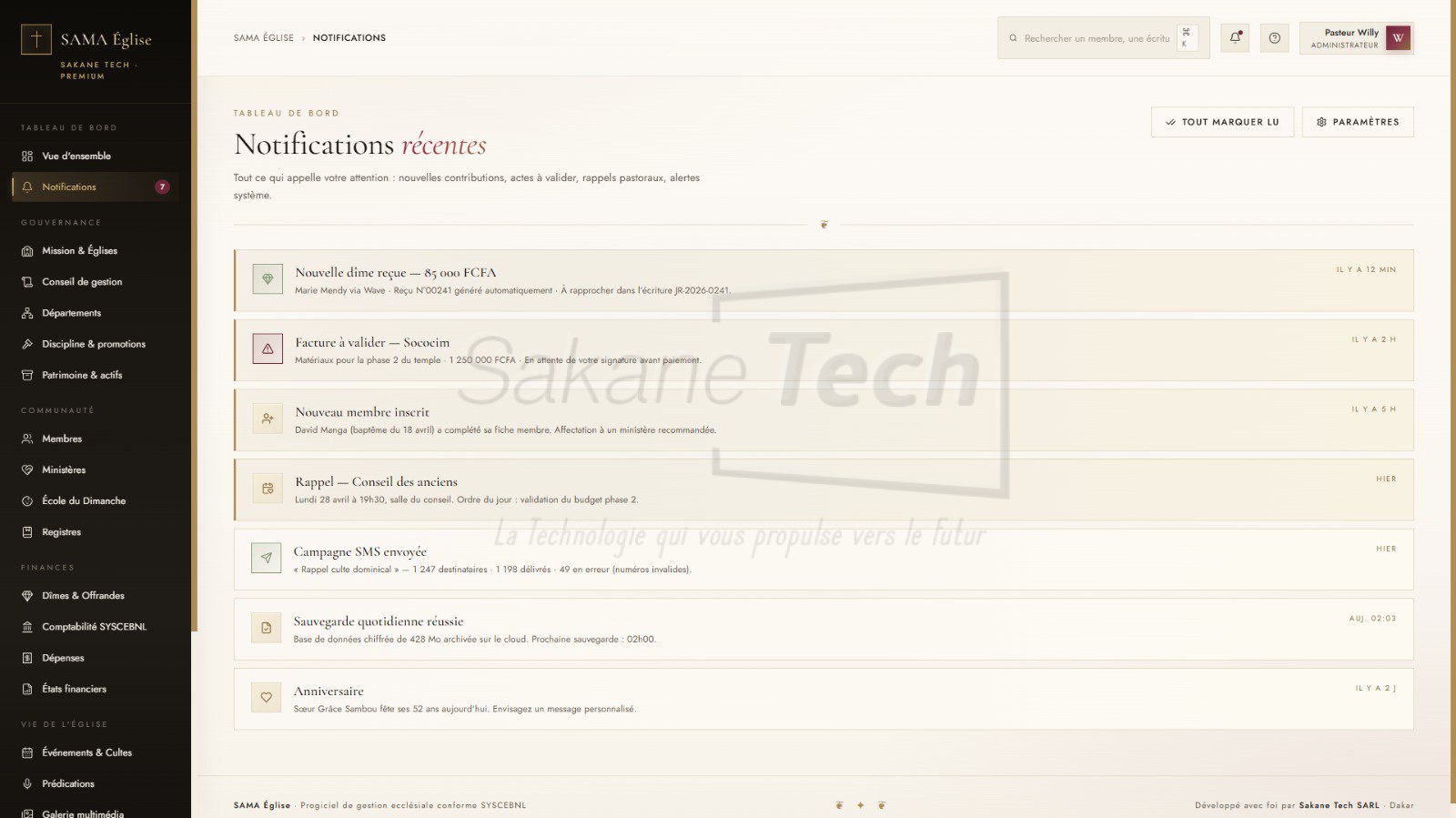Click the Patrimoine & actifs sidebar icon
The height and width of the screenshot is (818, 1456).
tap(27, 375)
